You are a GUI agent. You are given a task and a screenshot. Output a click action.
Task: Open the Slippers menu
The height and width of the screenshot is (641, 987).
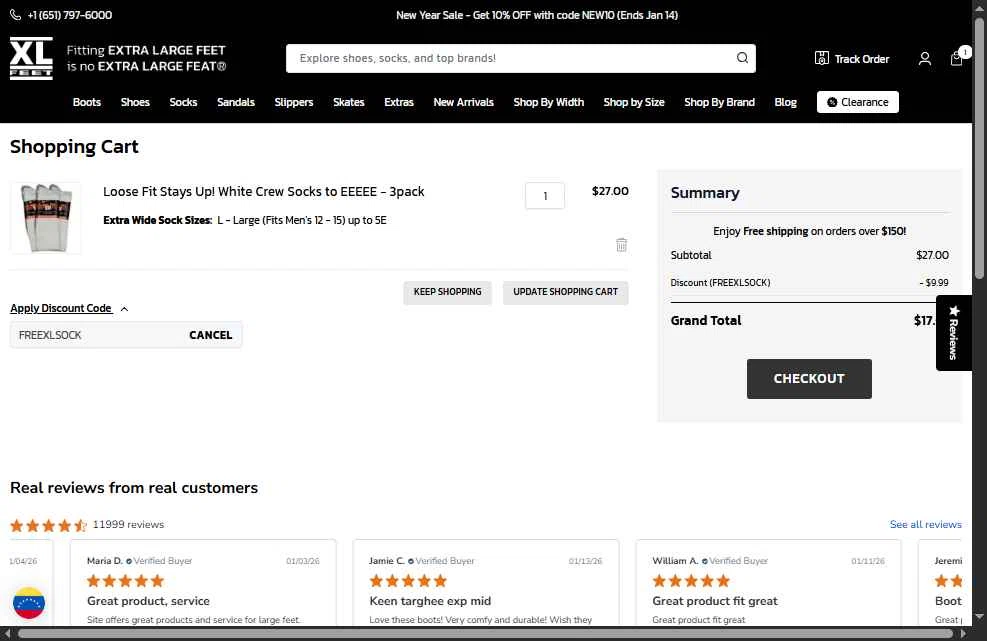tap(293, 102)
